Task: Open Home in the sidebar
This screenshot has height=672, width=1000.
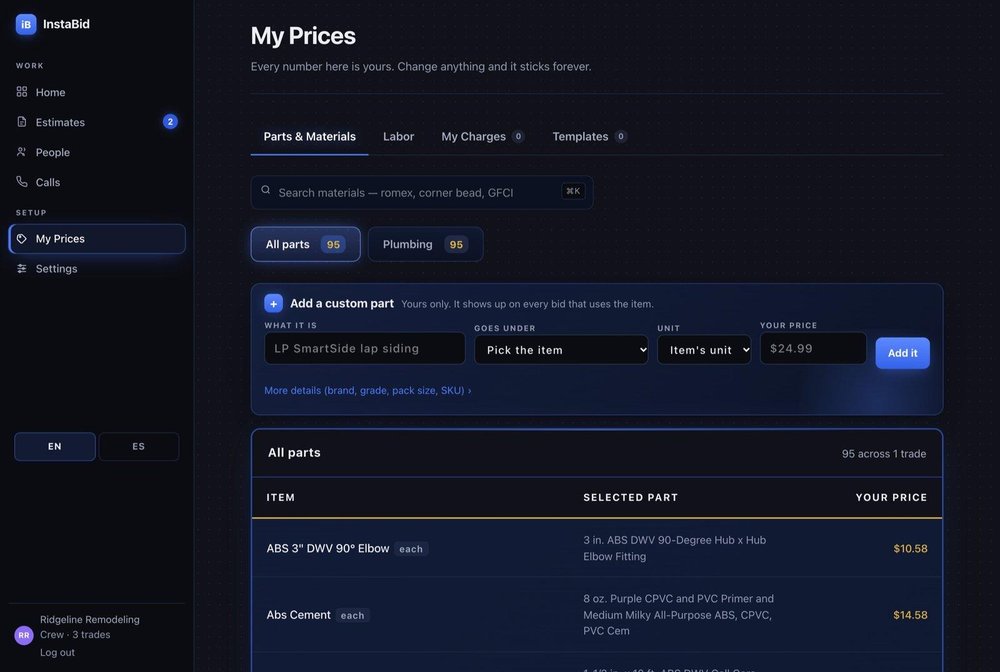Action: [97, 92]
